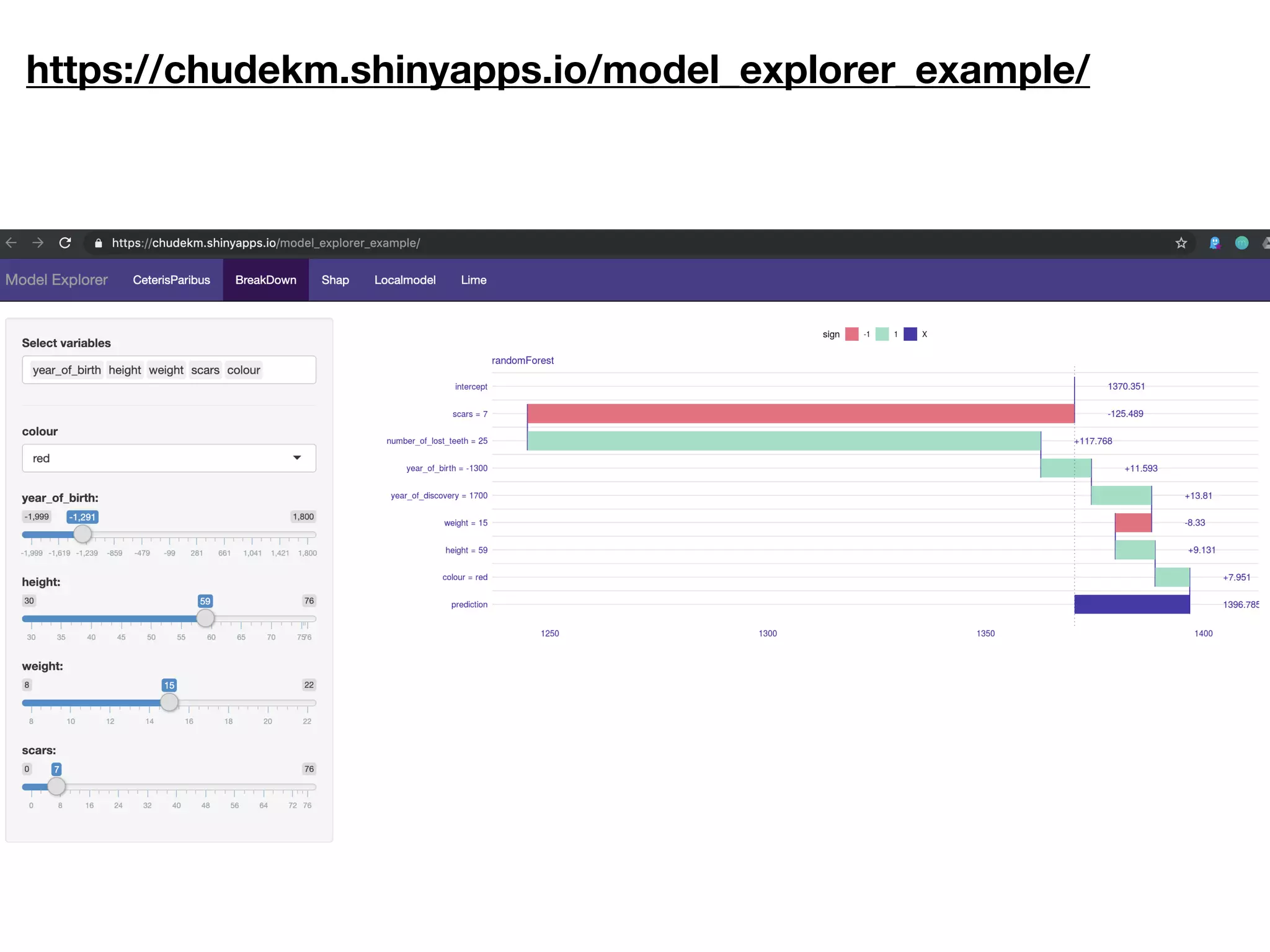Viewport: 1270px width, 952px height.
Task: Click the Model Explorer brand title
Action: pyautogui.click(x=56, y=280)
